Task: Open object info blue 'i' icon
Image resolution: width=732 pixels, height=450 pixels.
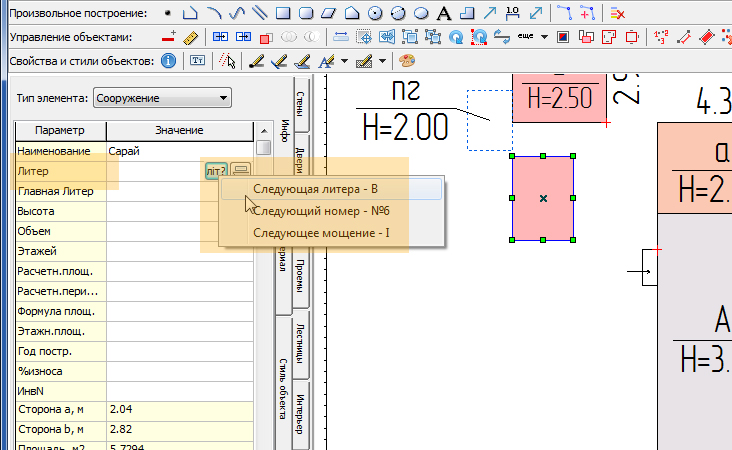Action: pos(168,61)
